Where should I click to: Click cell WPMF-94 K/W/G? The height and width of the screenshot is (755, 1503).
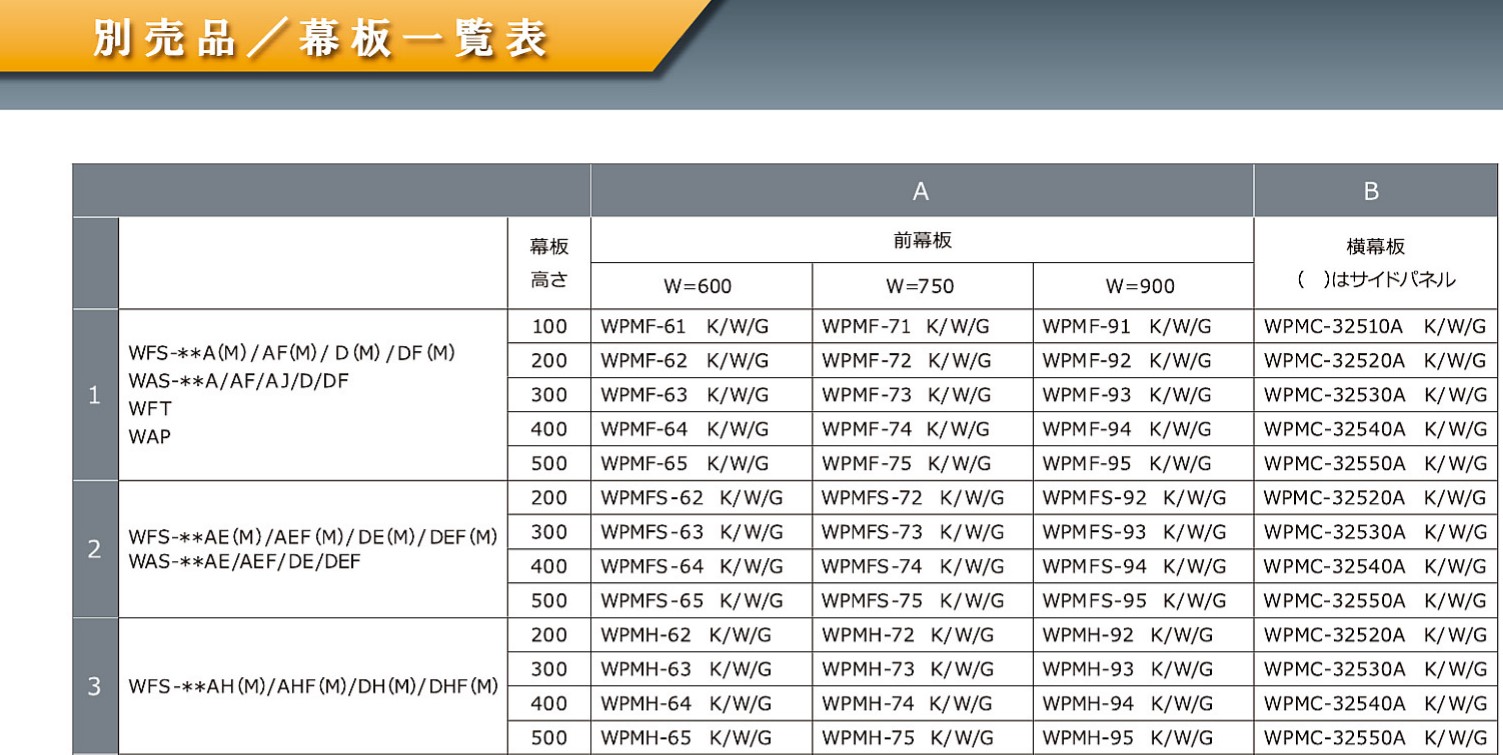tap(1143, 429)
